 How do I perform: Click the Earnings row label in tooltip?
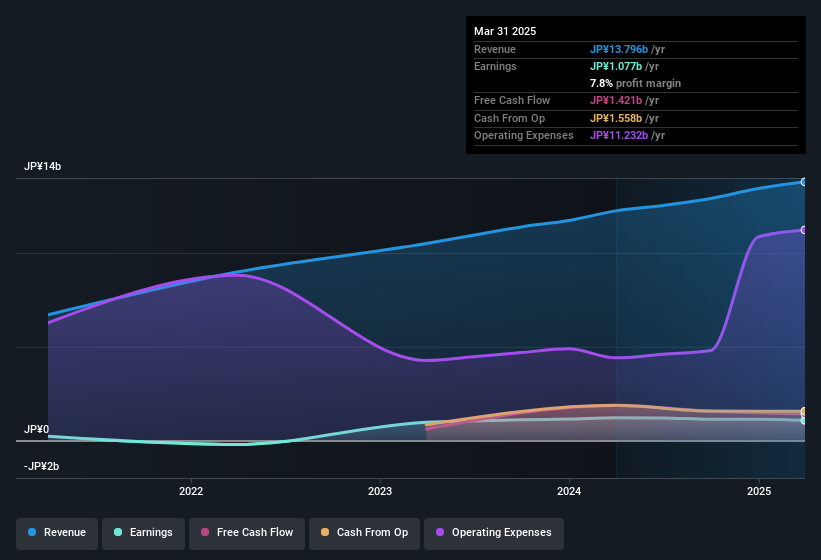(x=495, y=66)
